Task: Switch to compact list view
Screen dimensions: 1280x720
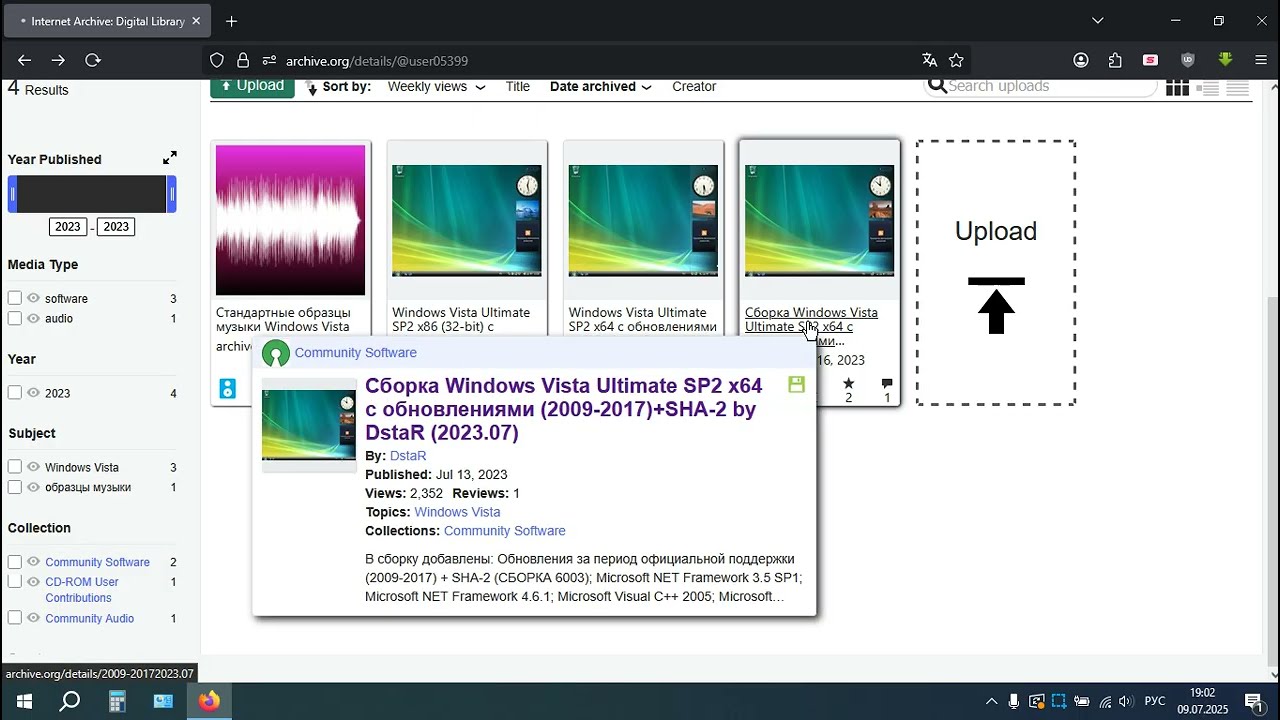Action: [x=1238, y=88]
